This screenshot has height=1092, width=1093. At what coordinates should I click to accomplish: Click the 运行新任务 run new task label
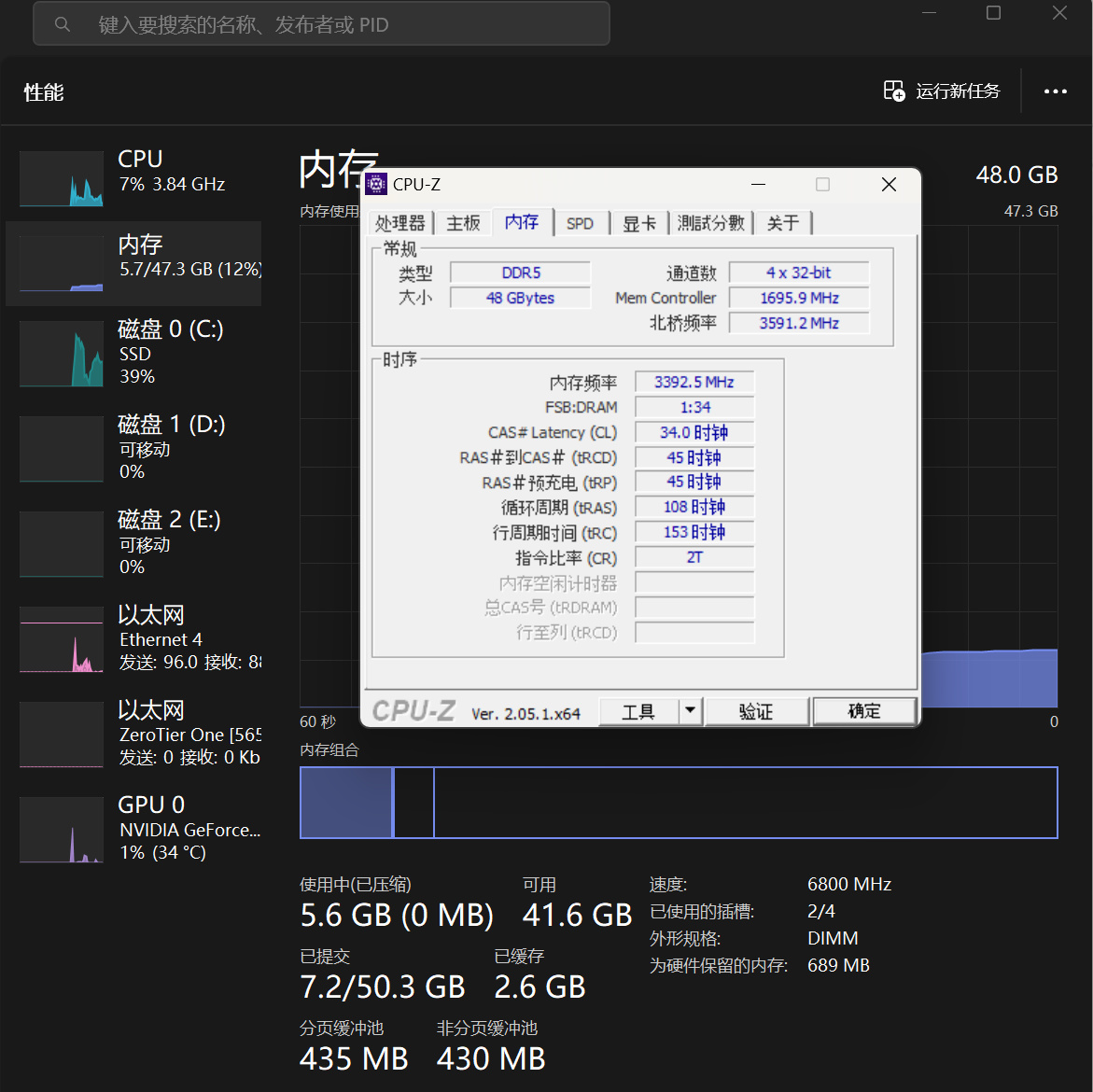pyautogui.click(x=958, y=91)
